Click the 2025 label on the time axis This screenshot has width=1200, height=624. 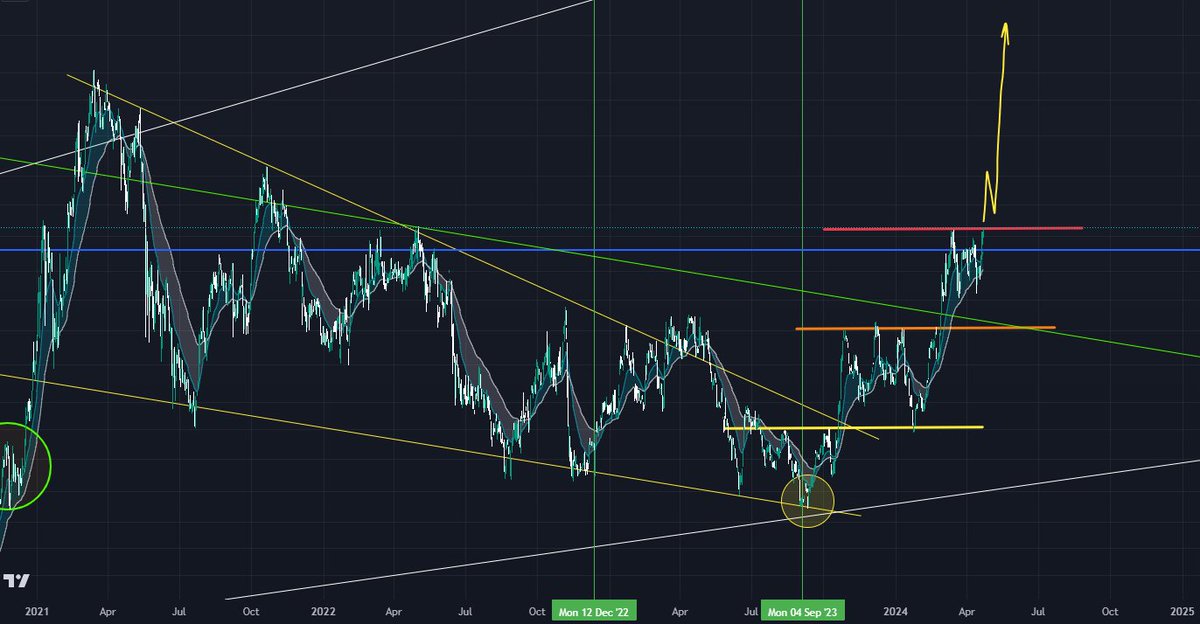click(x=1182, y=611)
